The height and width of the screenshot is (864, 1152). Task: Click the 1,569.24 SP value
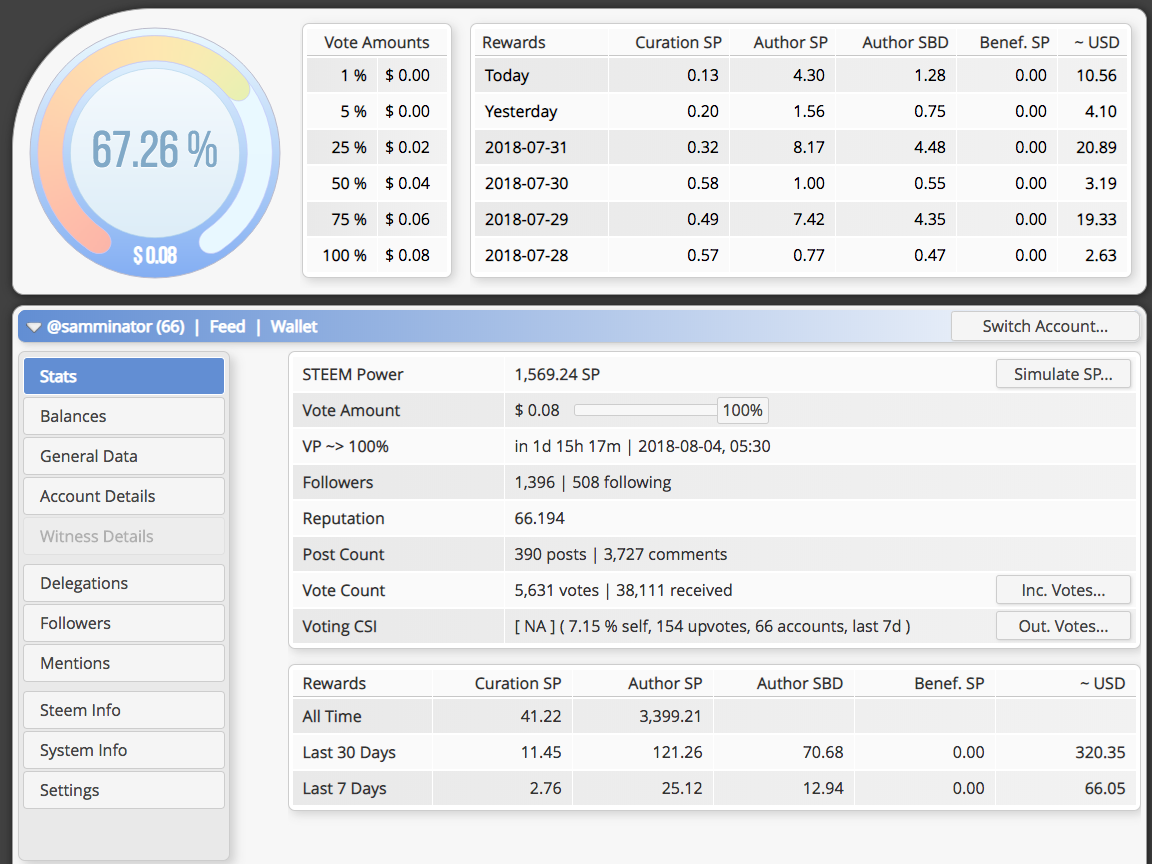coord(557,374)
